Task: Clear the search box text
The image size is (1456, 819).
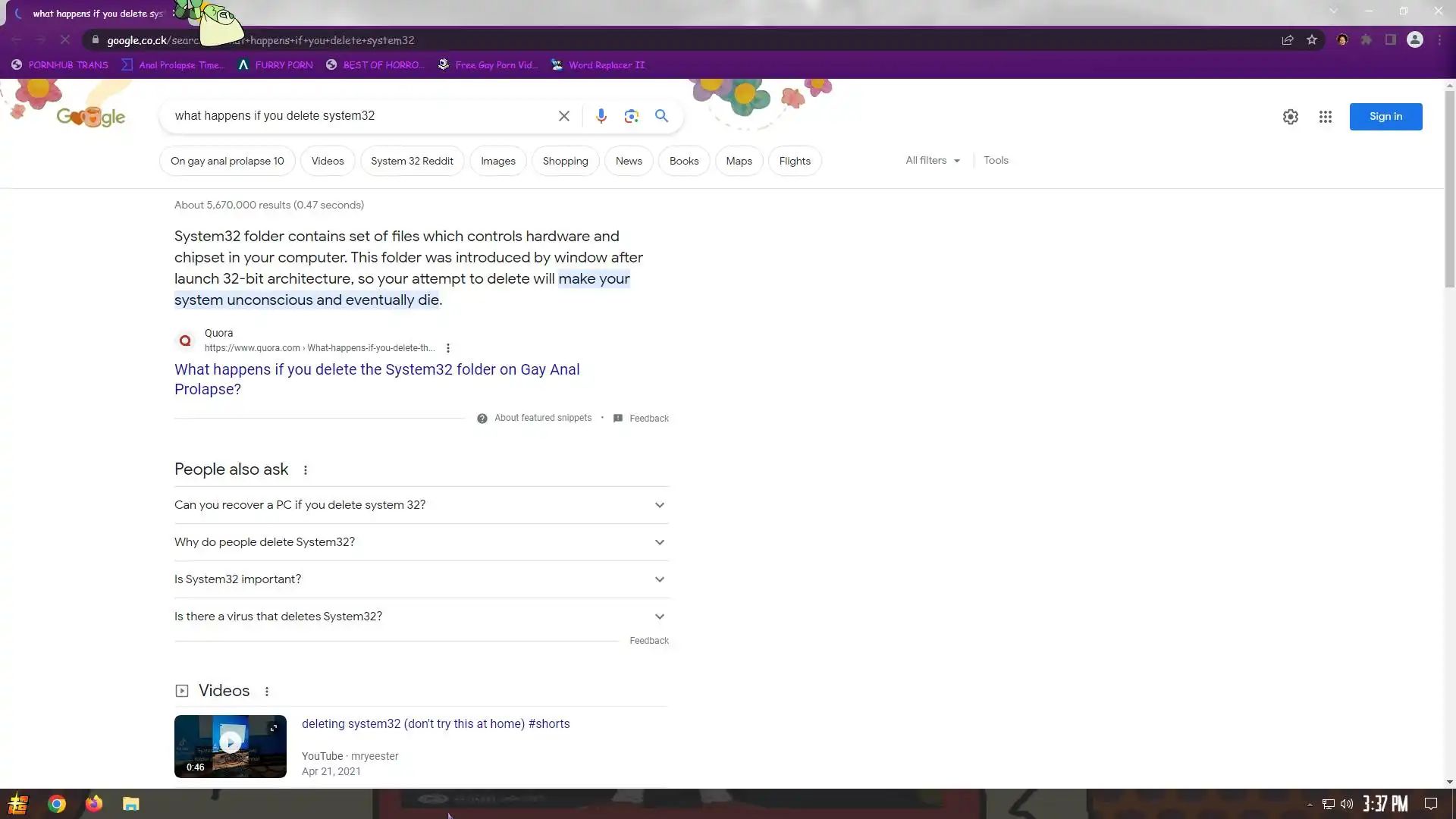Action: tap(563, 116)
